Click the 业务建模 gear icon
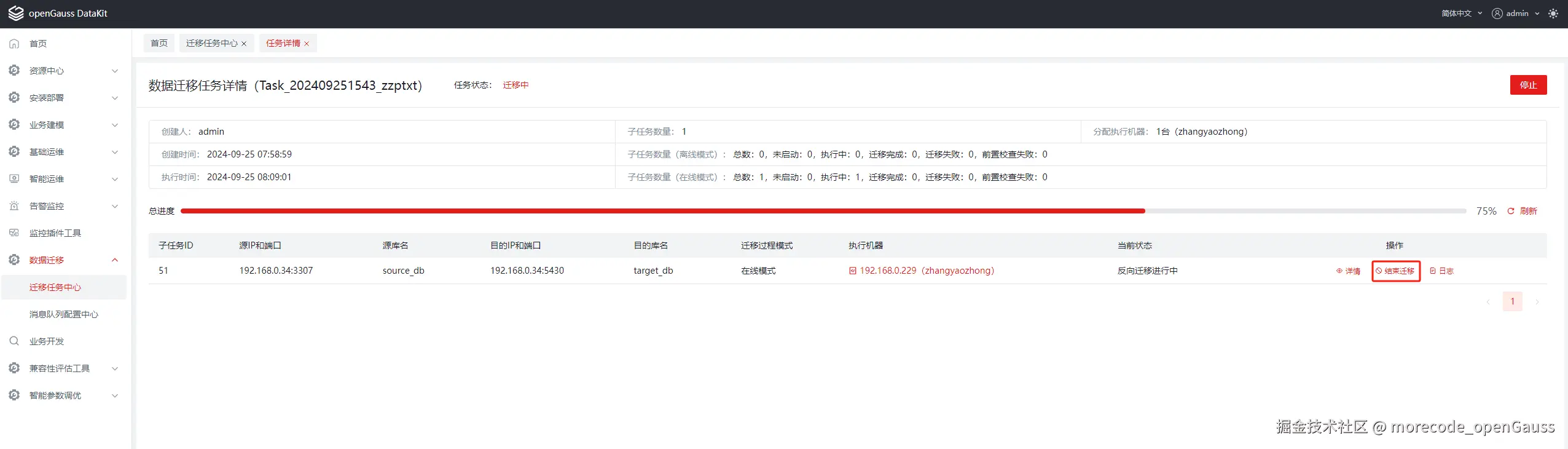 [14, 125]
